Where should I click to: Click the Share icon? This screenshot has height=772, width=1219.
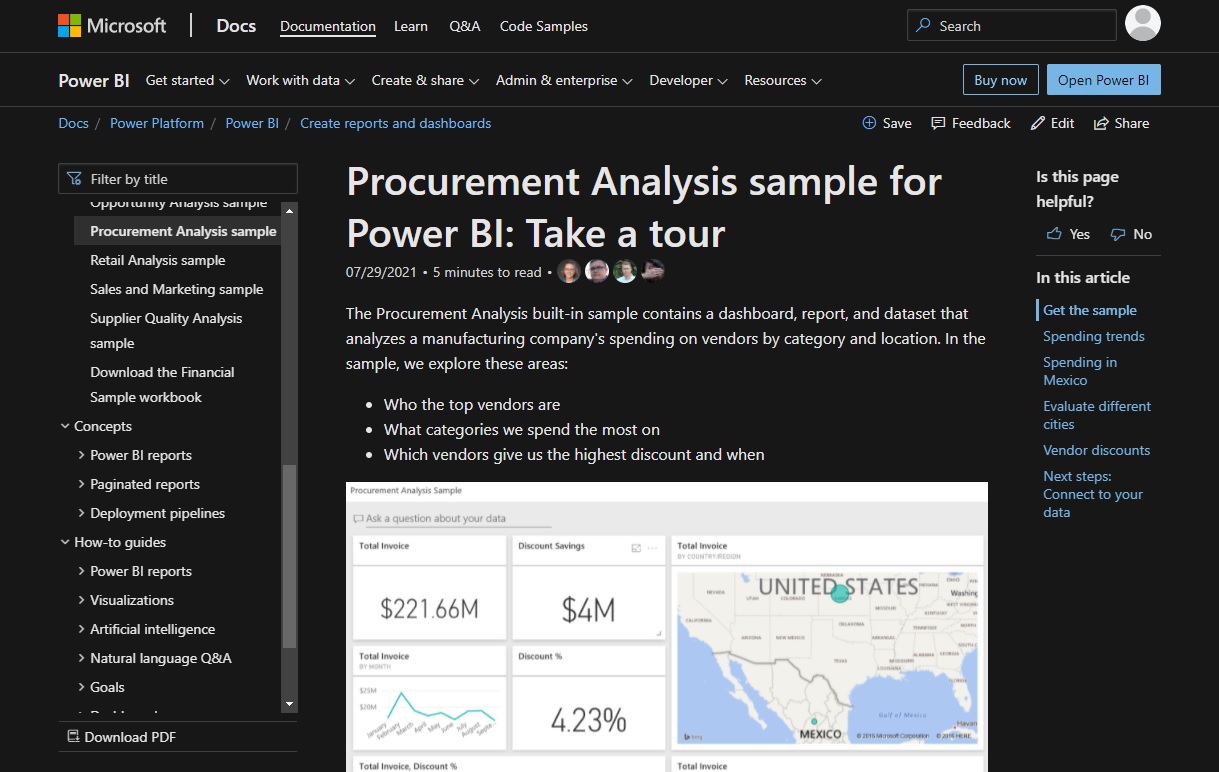1103,123
